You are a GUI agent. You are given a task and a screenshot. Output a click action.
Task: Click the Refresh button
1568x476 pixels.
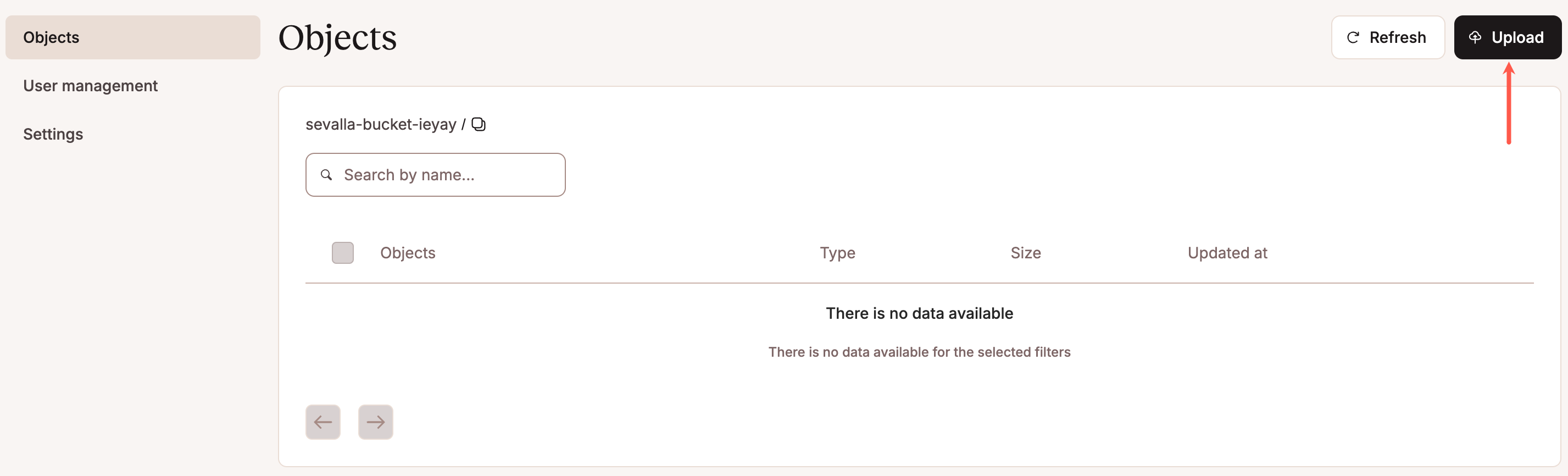coord(1388,37)
